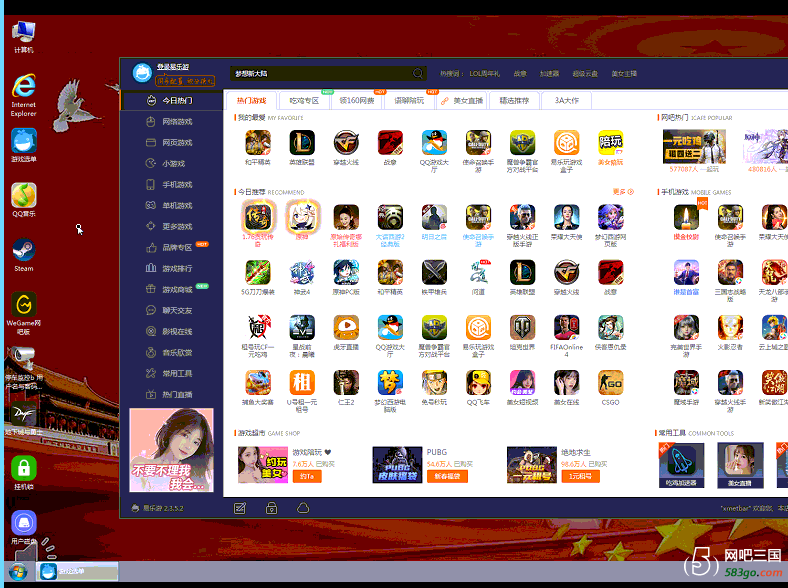Open 荣耀大天使 game icon in Recommend
The image size is (788, 588).
pos(566,217)
